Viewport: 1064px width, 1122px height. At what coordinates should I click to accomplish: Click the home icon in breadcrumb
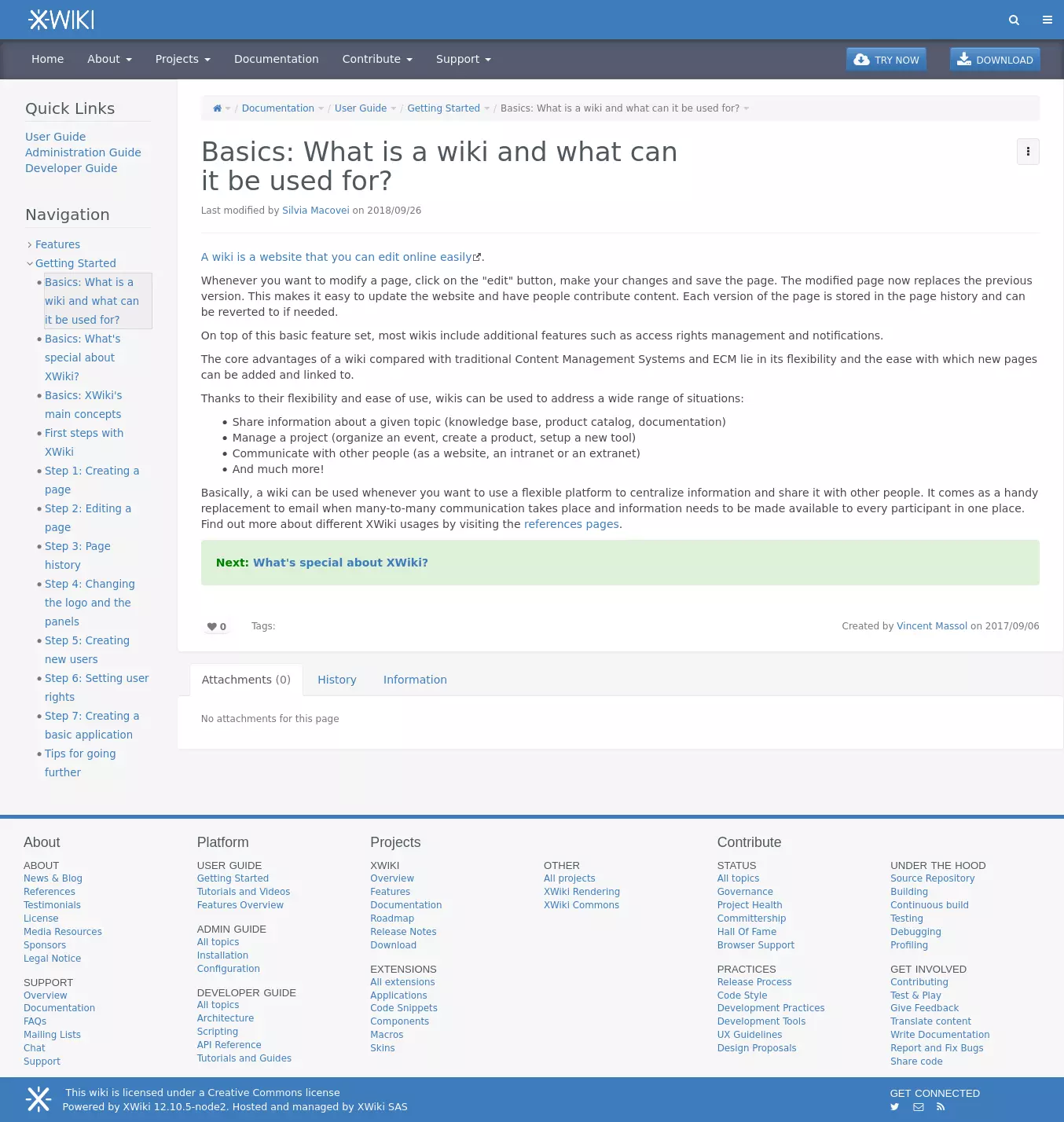click(217, 108)
